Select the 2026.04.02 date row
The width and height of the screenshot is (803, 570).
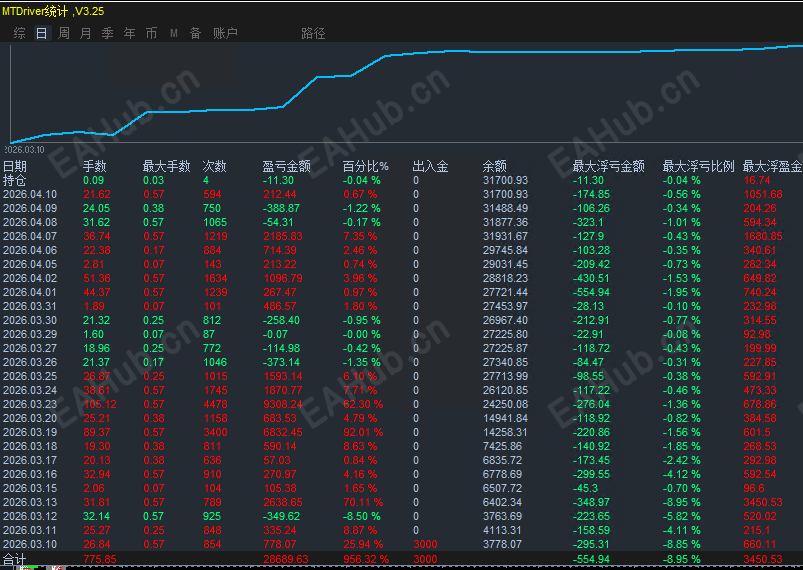[402, 278]
